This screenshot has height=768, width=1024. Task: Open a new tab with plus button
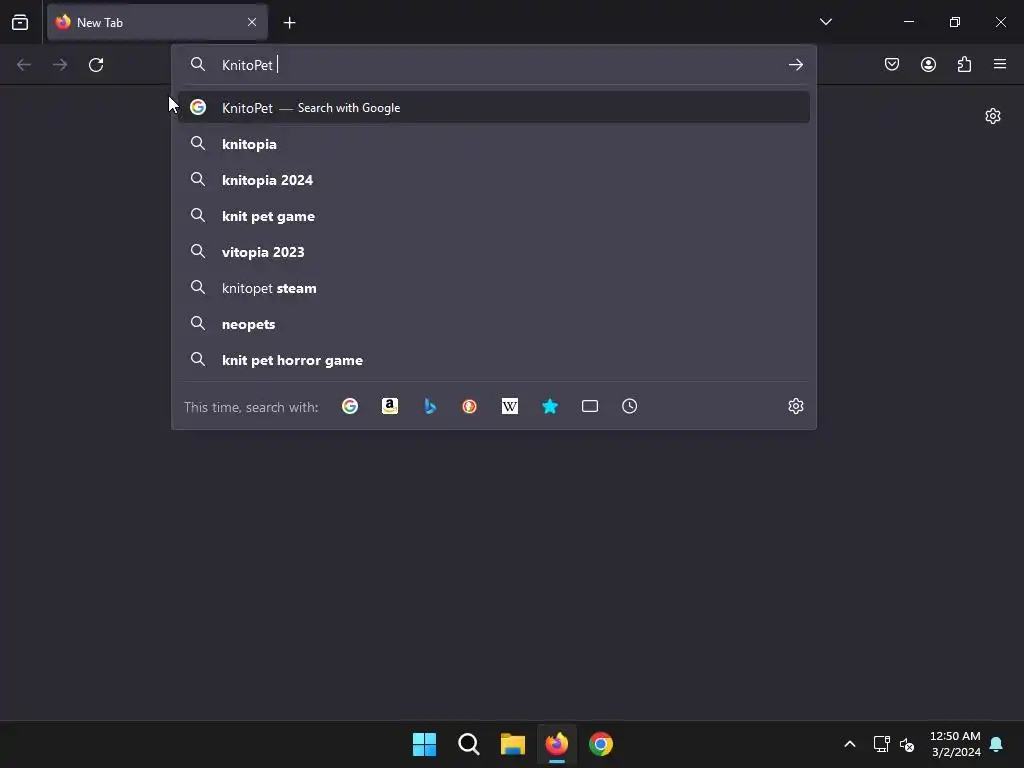click(x=289, y=23)
